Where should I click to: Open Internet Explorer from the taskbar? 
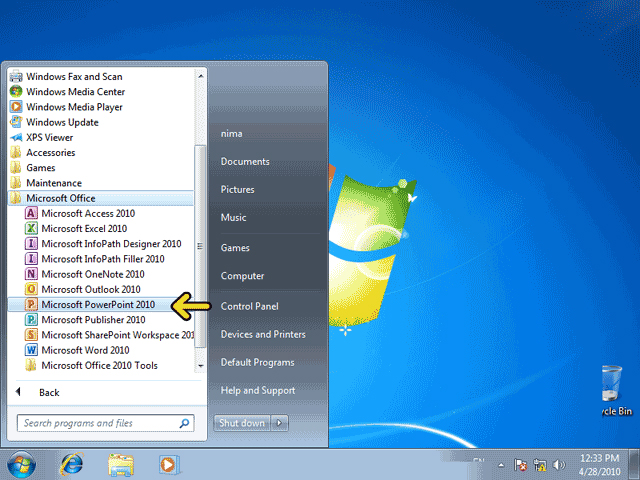coord(72,464)
